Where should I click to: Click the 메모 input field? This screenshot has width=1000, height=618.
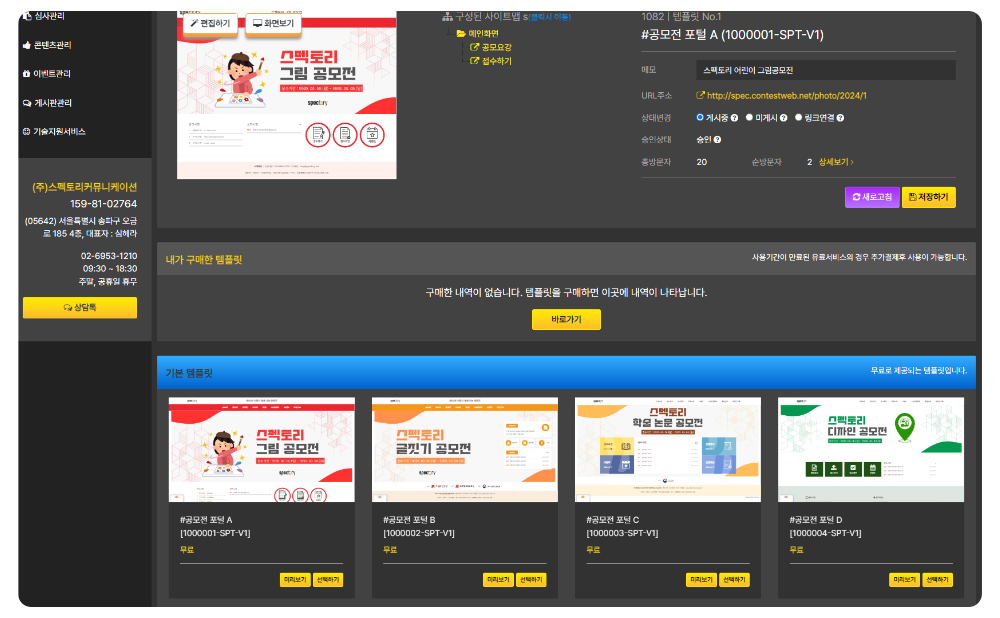click(x=825, y=70)
